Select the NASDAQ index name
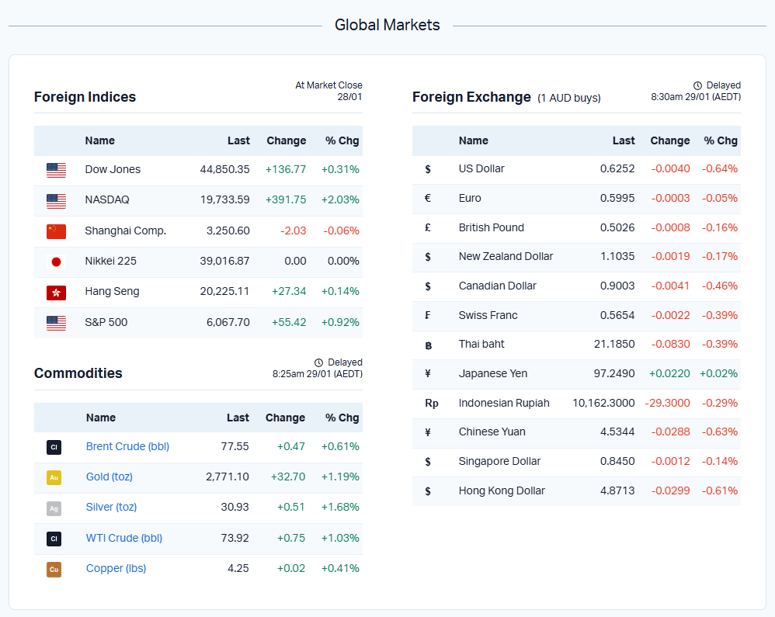The image size is (775, 617). [x=107, y=200]
